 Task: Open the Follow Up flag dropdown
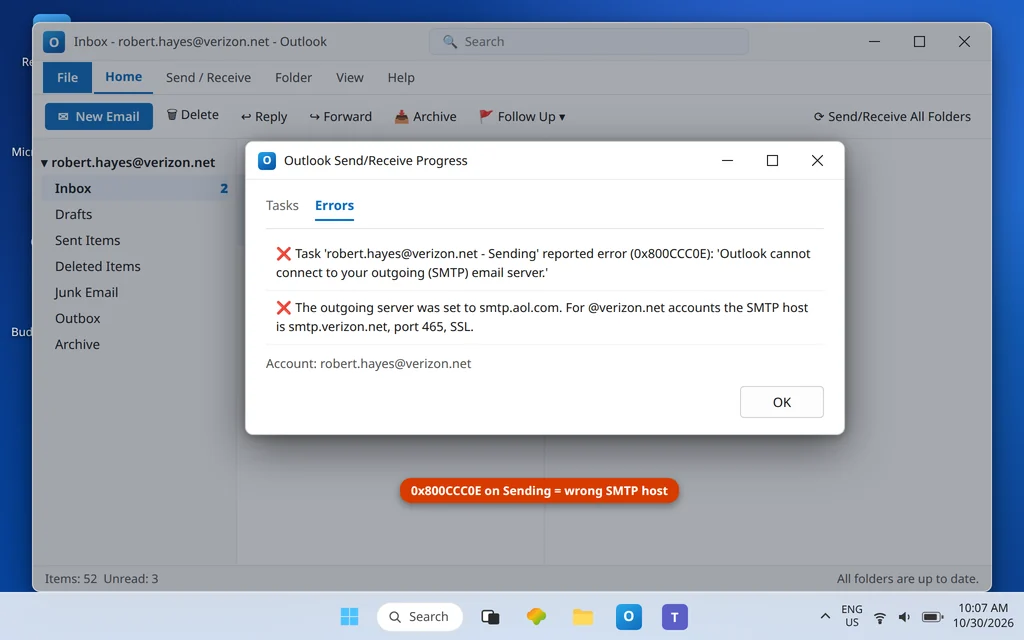pyautogui.click(x=522, y=116)
